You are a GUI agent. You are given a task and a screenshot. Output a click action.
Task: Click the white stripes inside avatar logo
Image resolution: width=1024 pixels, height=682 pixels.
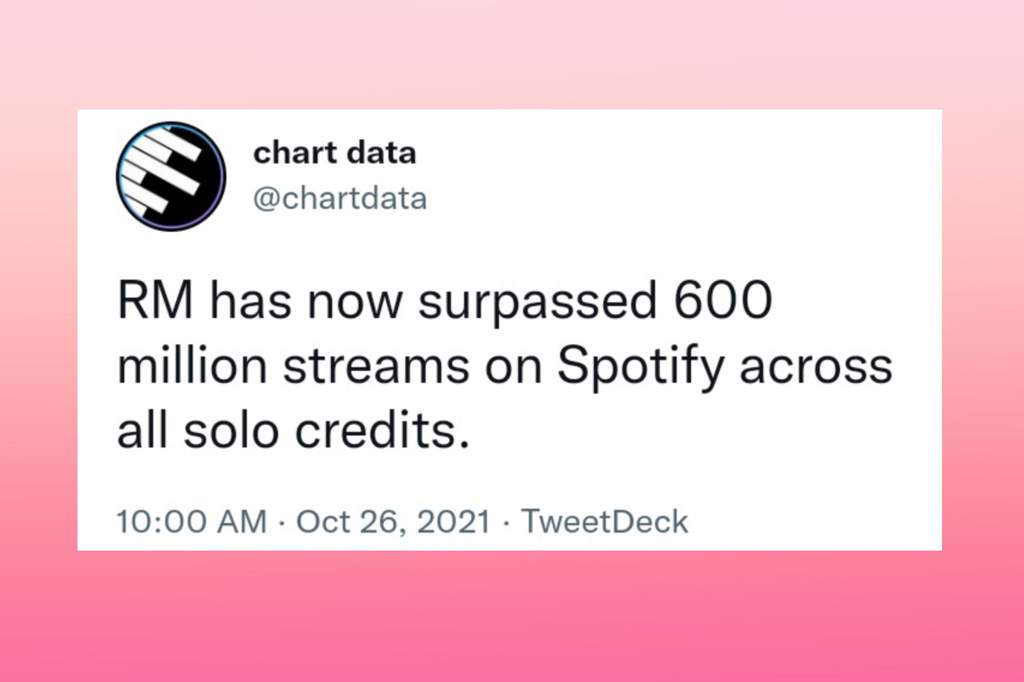point(162,171)
